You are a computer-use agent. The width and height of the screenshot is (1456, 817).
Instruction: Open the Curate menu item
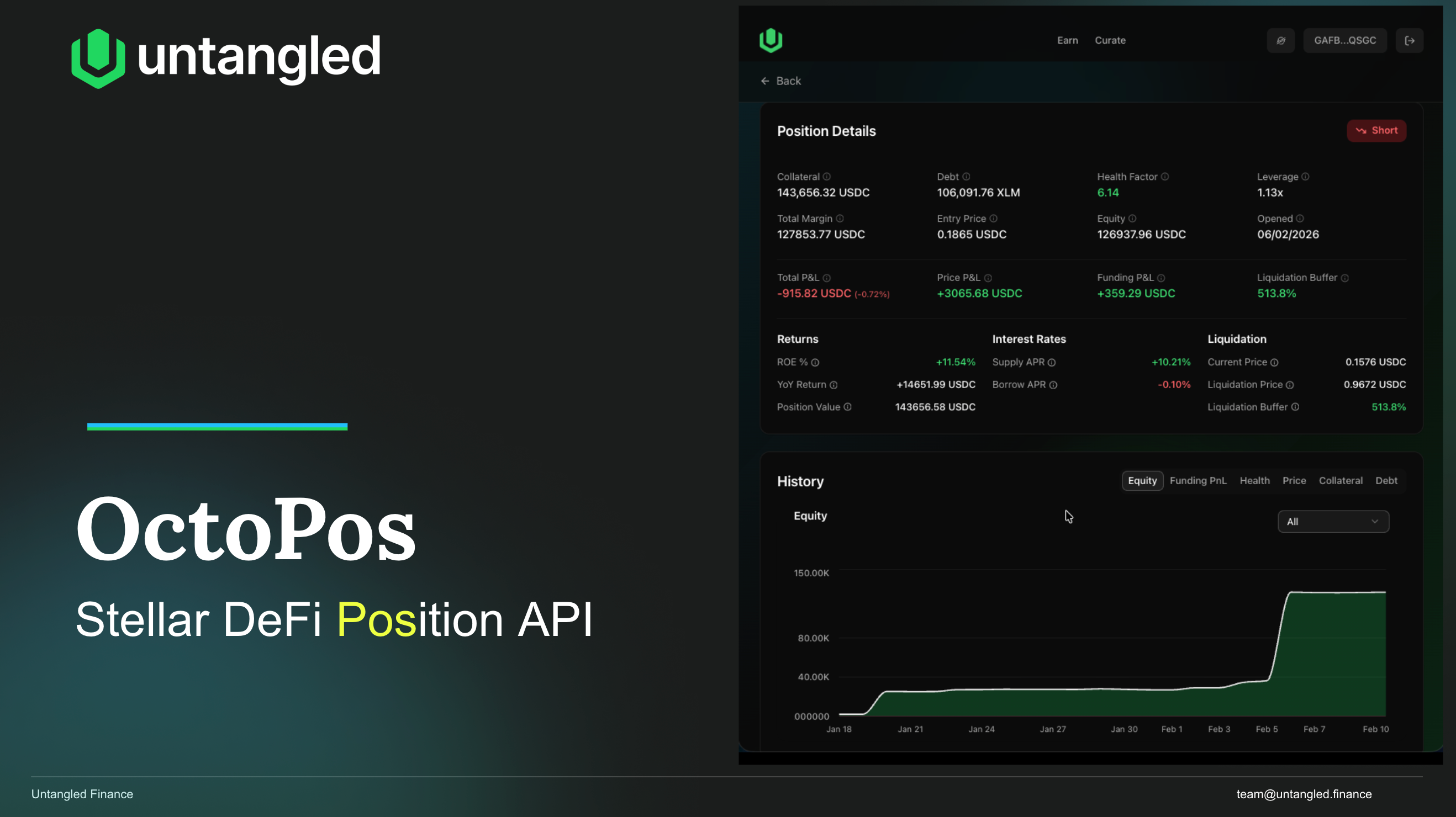(1110, 40)
